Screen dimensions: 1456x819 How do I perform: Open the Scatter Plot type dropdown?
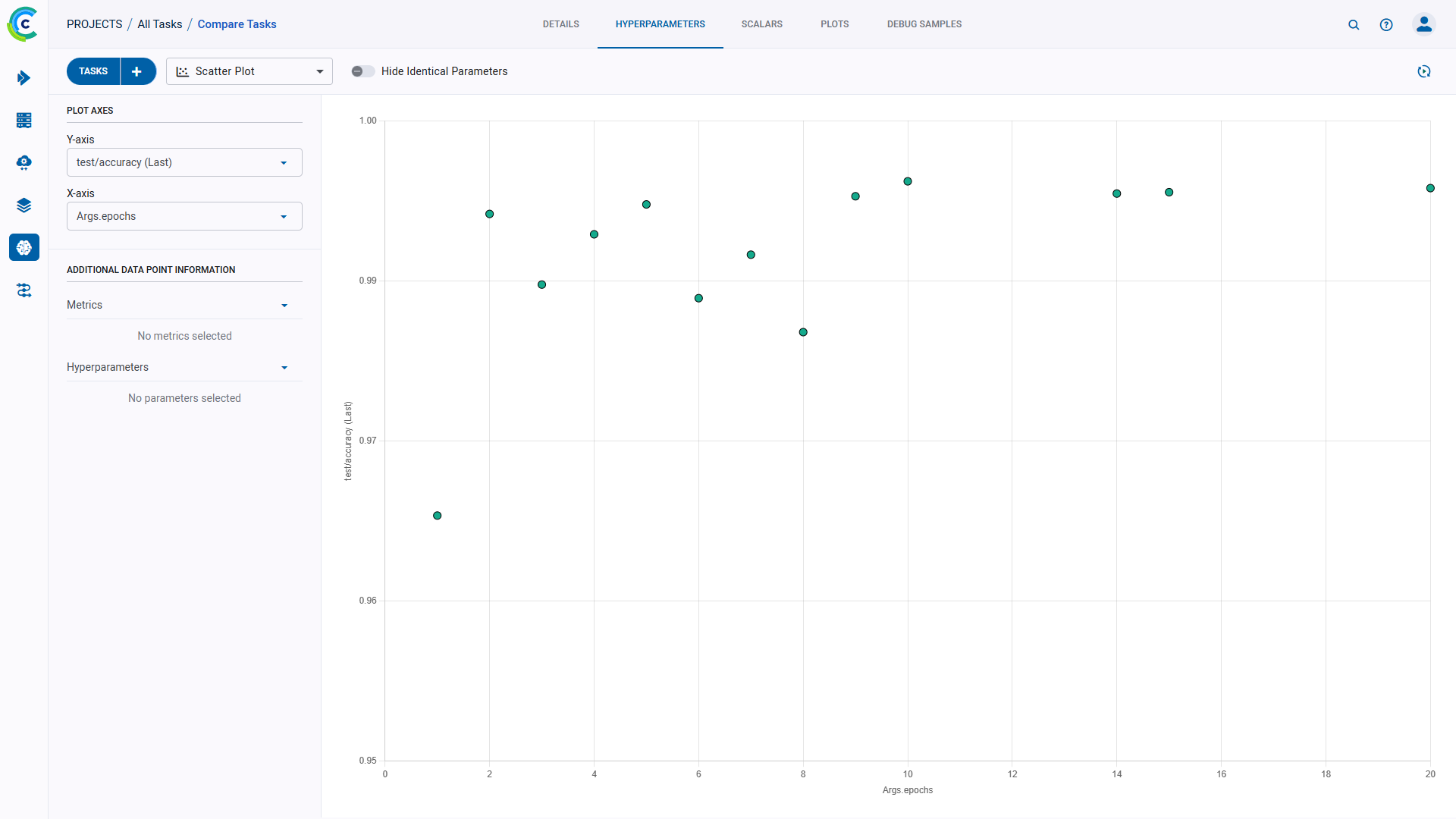[x=249, y=71]
